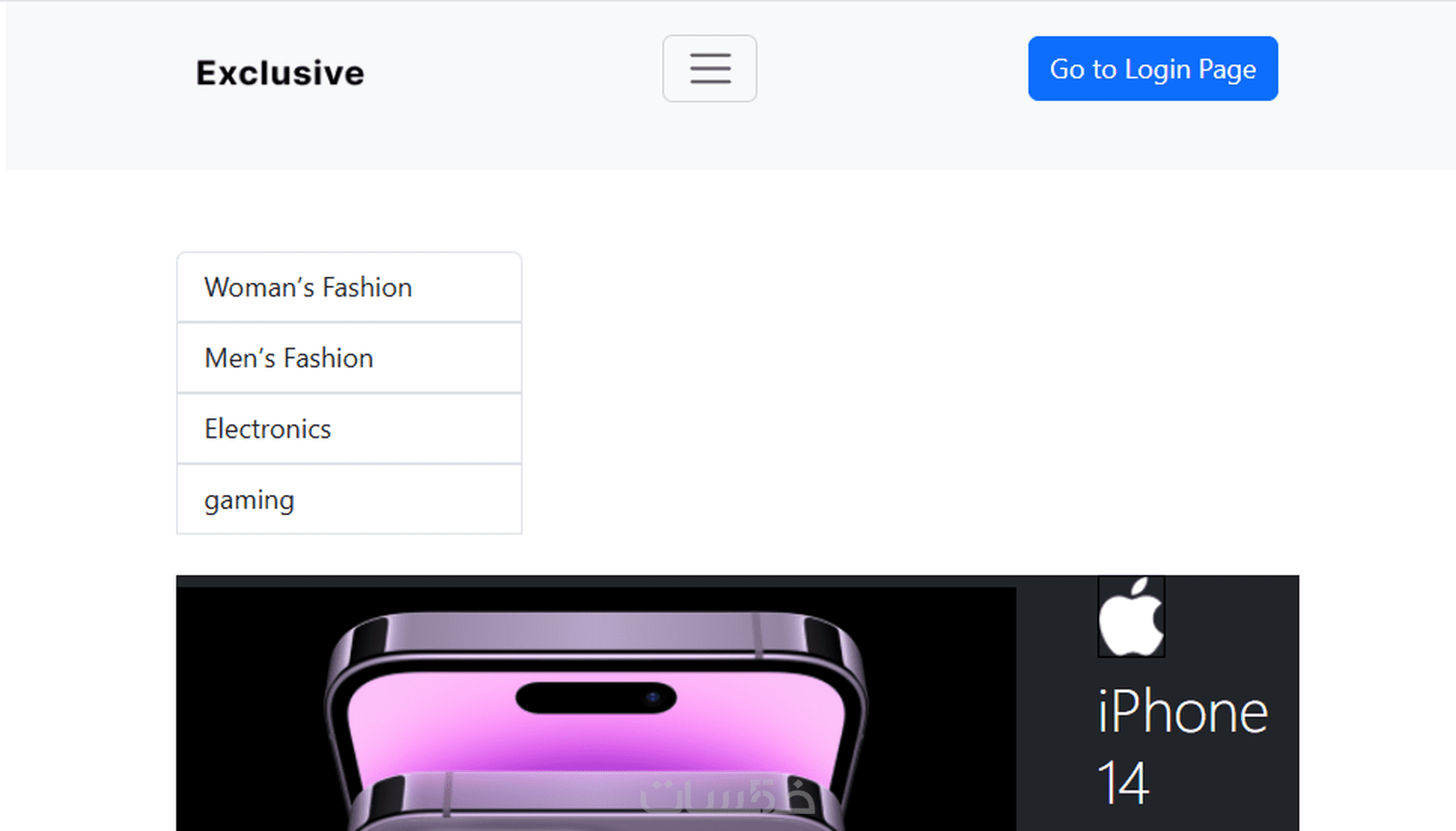Choose the Men's Fashion category
This screenshot has width=1456, height=831.
click(x=349, y=358)
